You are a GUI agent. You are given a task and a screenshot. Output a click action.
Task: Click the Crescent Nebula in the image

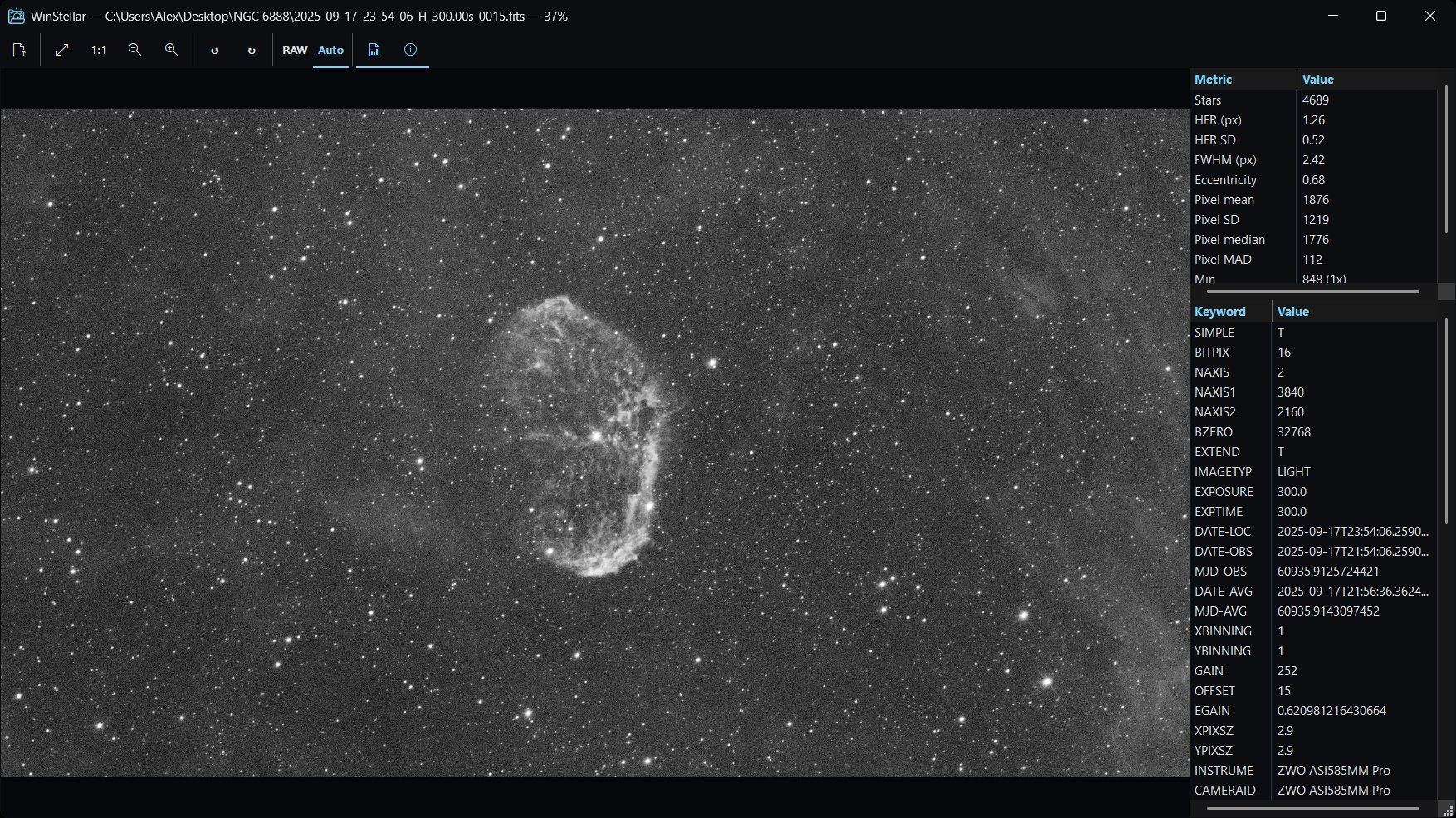tap(588, 436)
